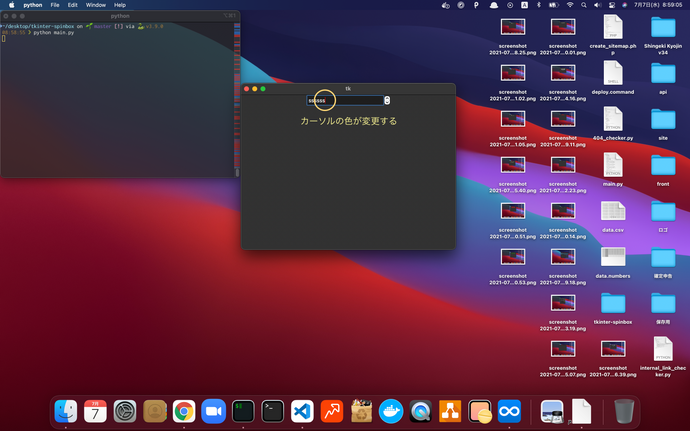Select screenshot 2021-07...8.25.png thumbnail
The image size is (690, 431).
click(513, 27)
